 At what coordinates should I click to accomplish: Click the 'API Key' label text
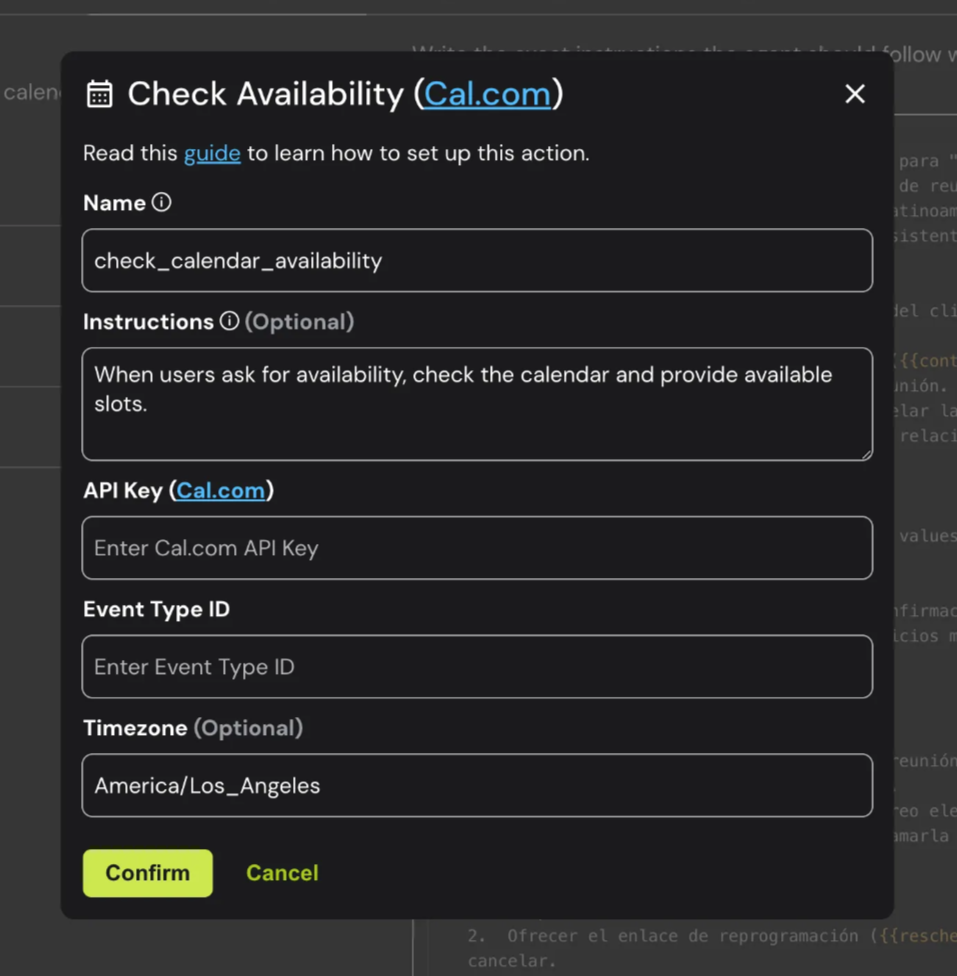[123, 490]
